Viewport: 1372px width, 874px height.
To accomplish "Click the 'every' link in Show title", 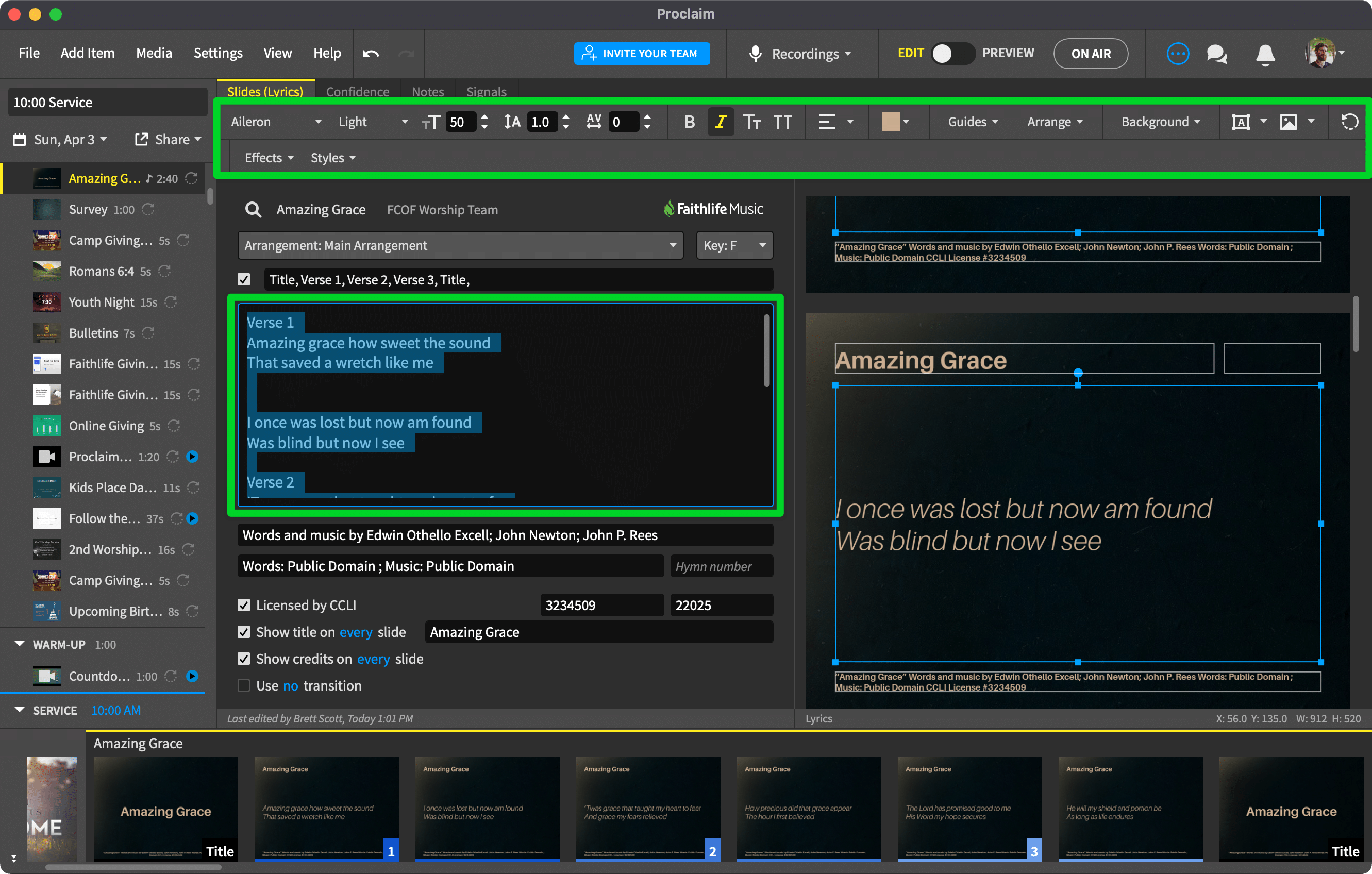I will click(356, 632).
